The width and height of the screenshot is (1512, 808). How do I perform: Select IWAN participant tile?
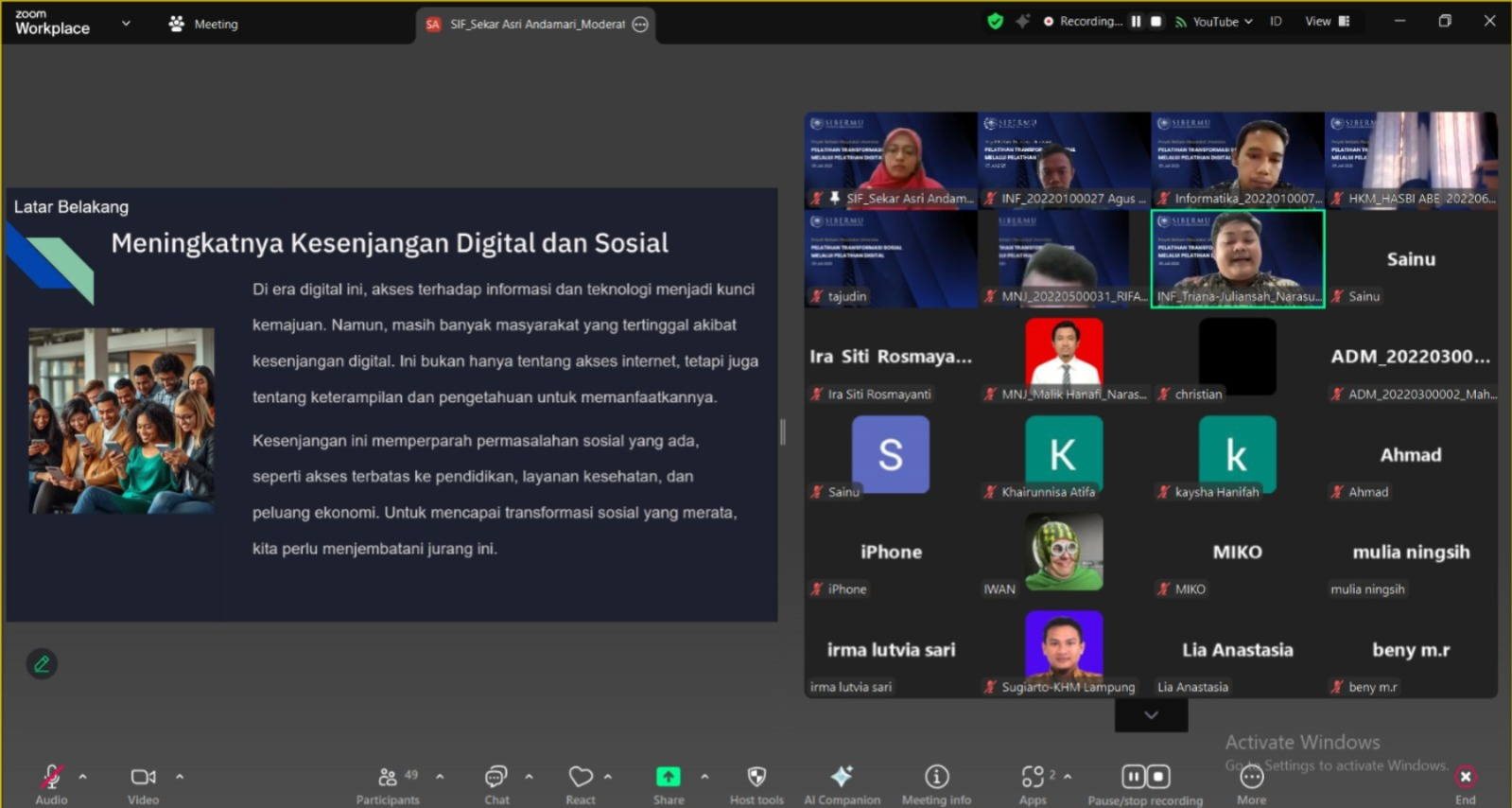tap(1064, 552)
